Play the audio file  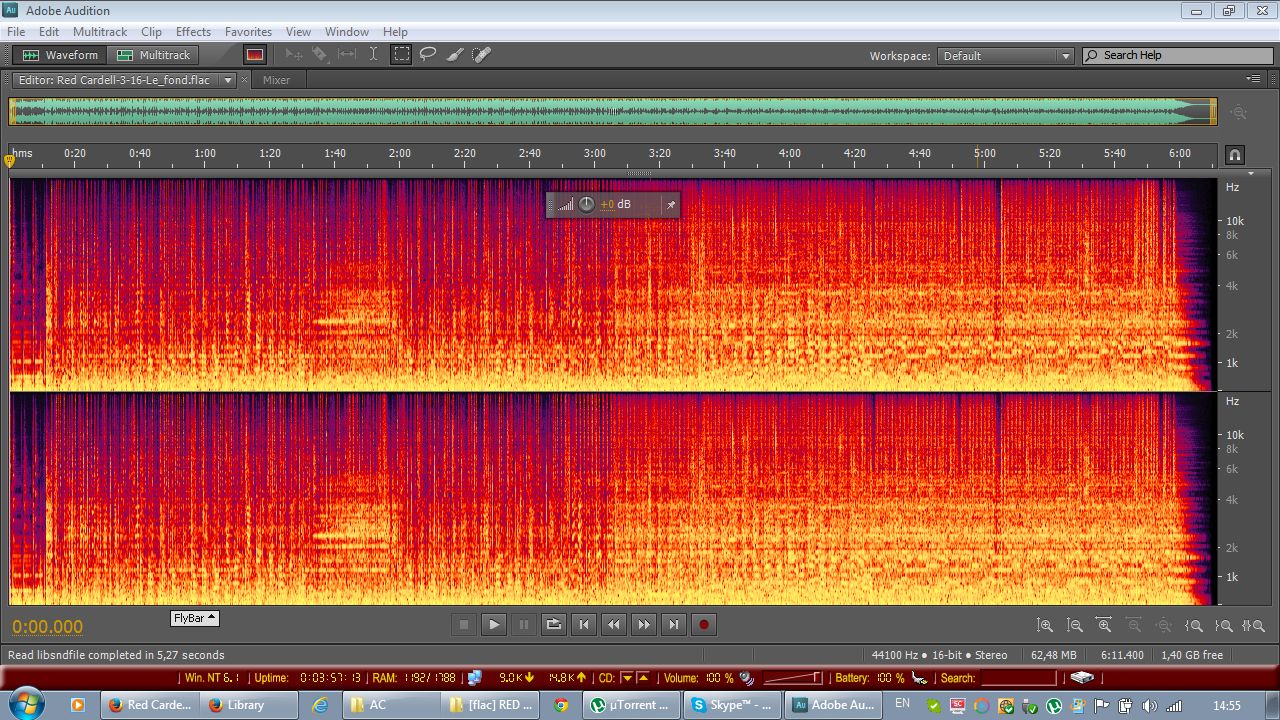point(494,625)
